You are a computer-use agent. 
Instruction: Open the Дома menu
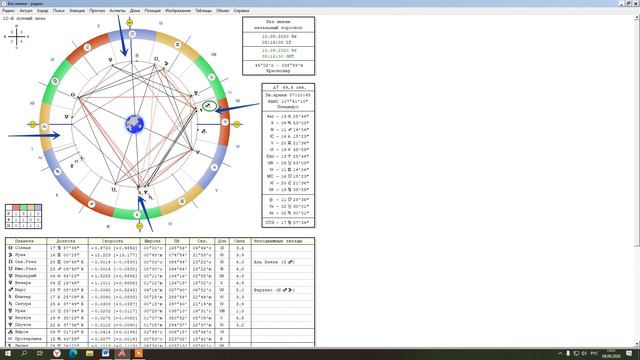(x=135, y=11)
